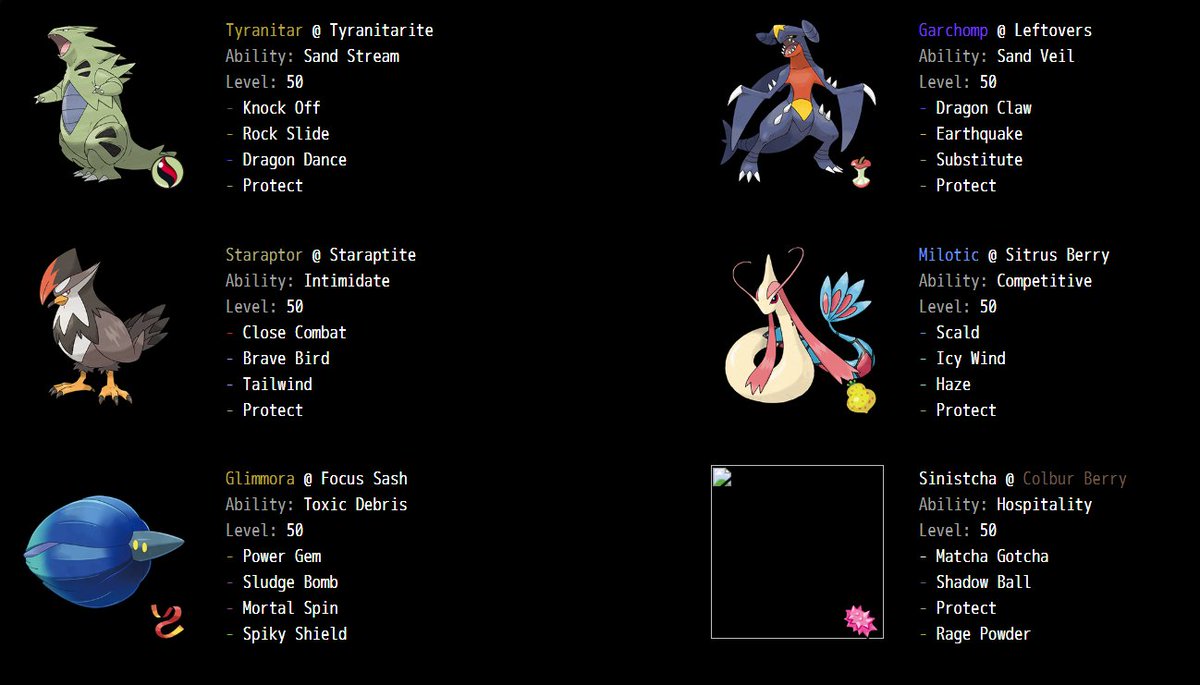The width and height of the screenshot is (1200, 685).
Task: Select the Glimmora name text
Action: tap(260, 479)
